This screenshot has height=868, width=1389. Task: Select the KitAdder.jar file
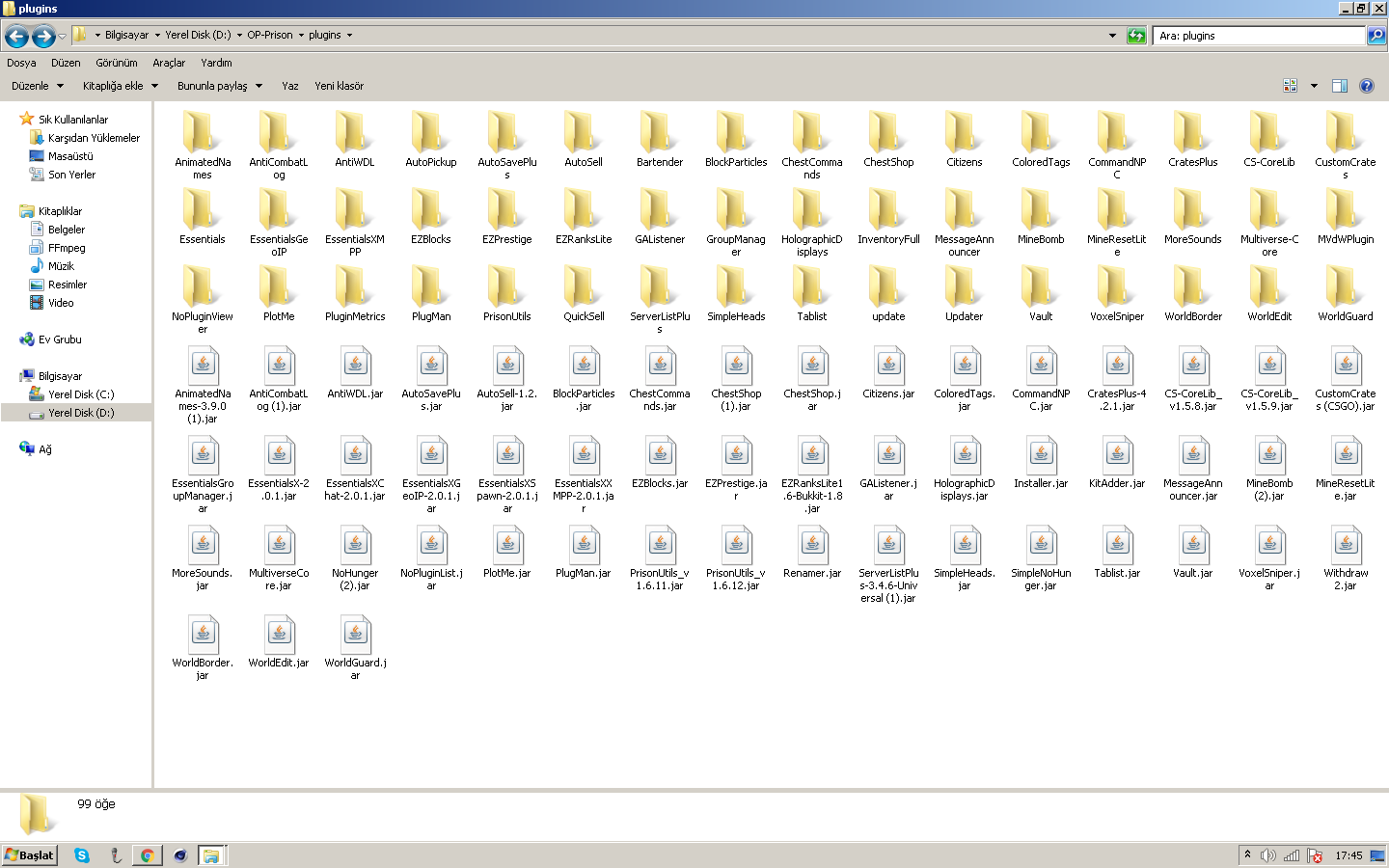pyautogui.click(x=1117, y=463)
